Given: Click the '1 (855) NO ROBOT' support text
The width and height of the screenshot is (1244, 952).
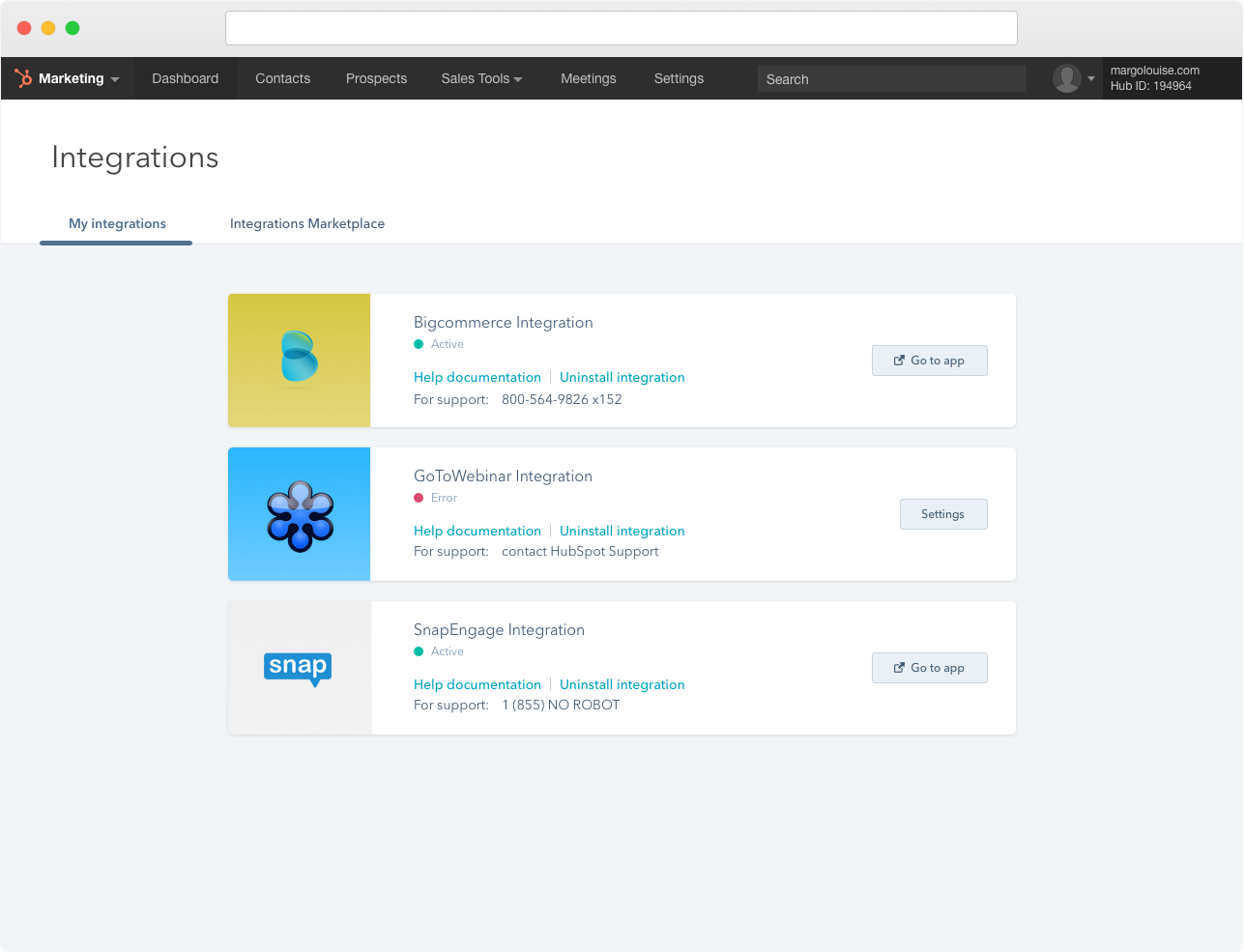Looking at the screenshot, I should (561, 706).
